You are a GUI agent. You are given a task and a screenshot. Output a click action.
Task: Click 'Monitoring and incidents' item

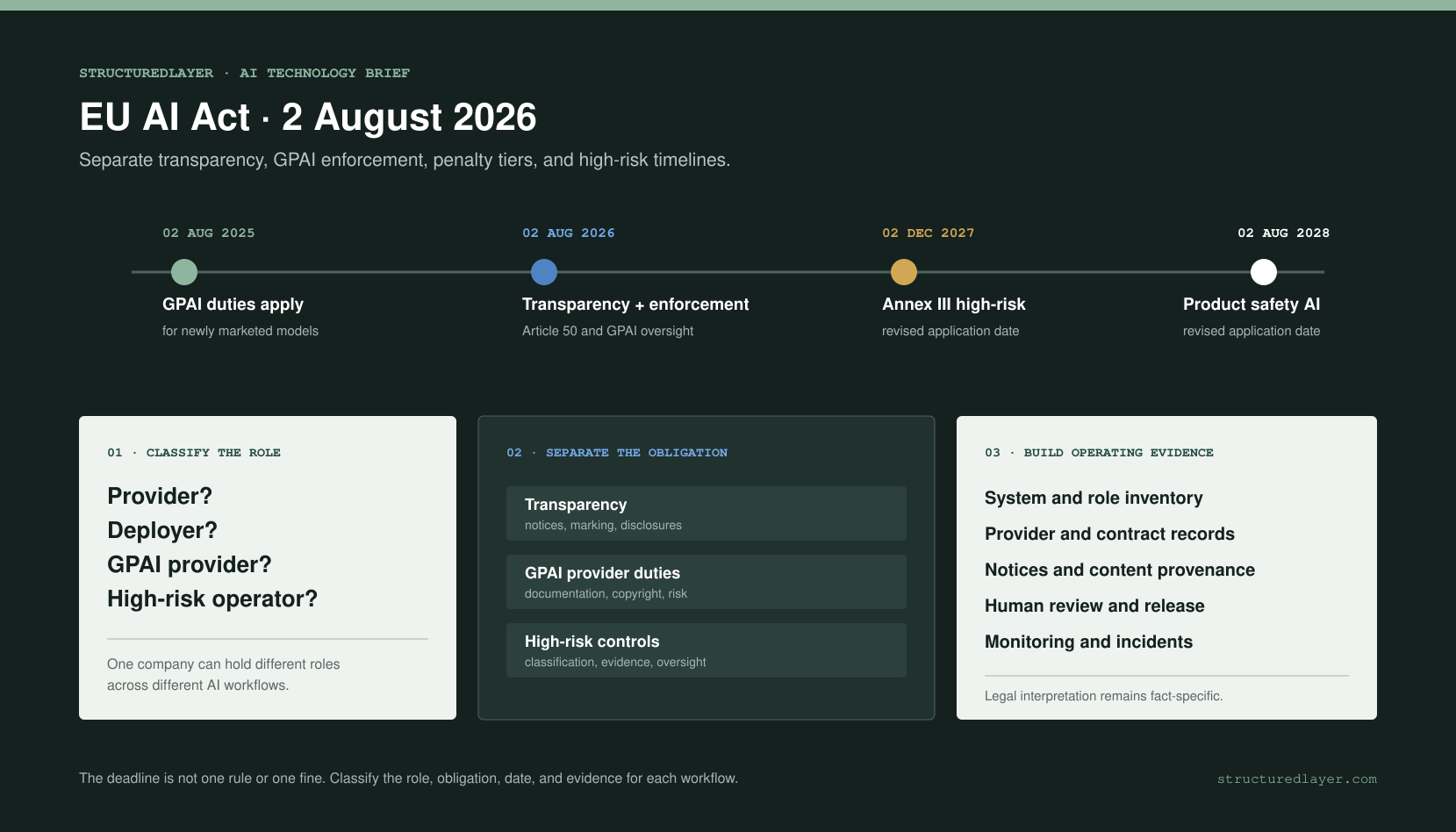coord(1088,642)
